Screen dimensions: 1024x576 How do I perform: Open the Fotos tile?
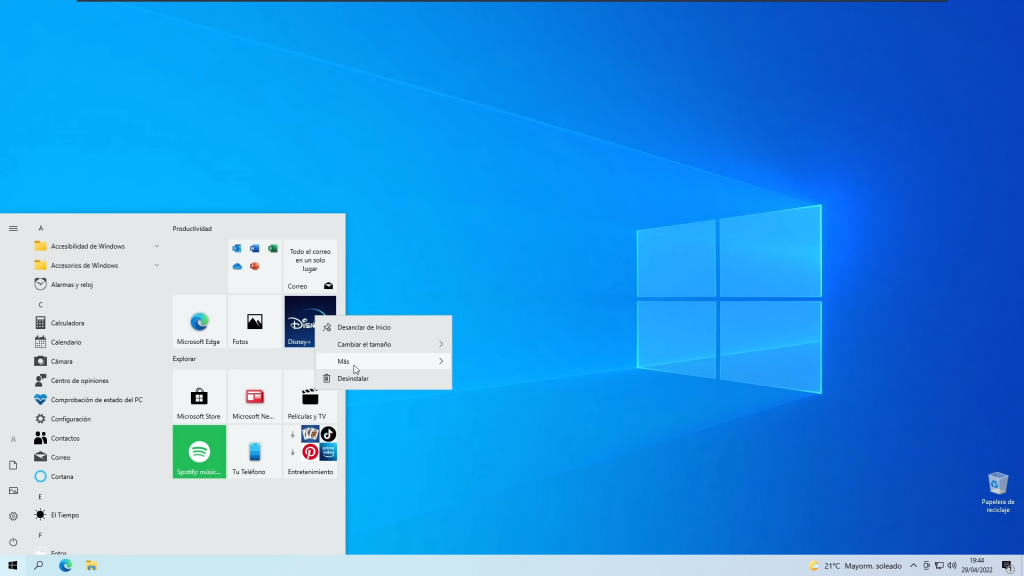coord(254,322)
